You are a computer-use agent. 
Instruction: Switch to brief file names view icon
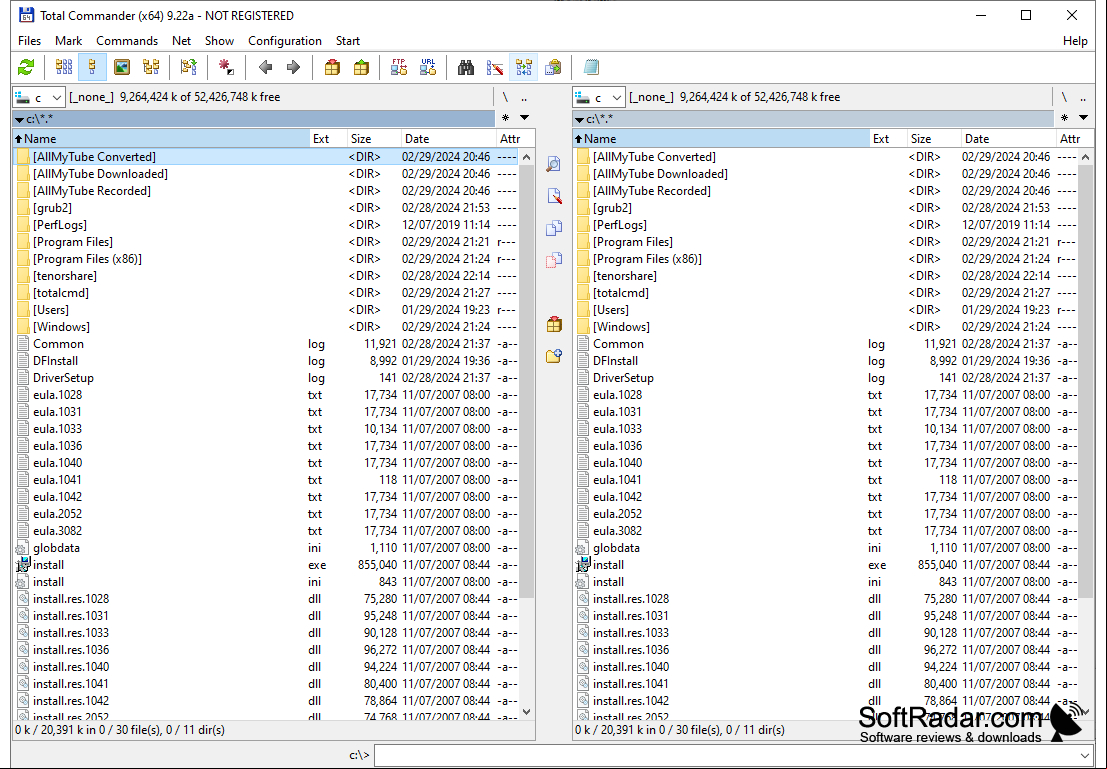[64, 67]
